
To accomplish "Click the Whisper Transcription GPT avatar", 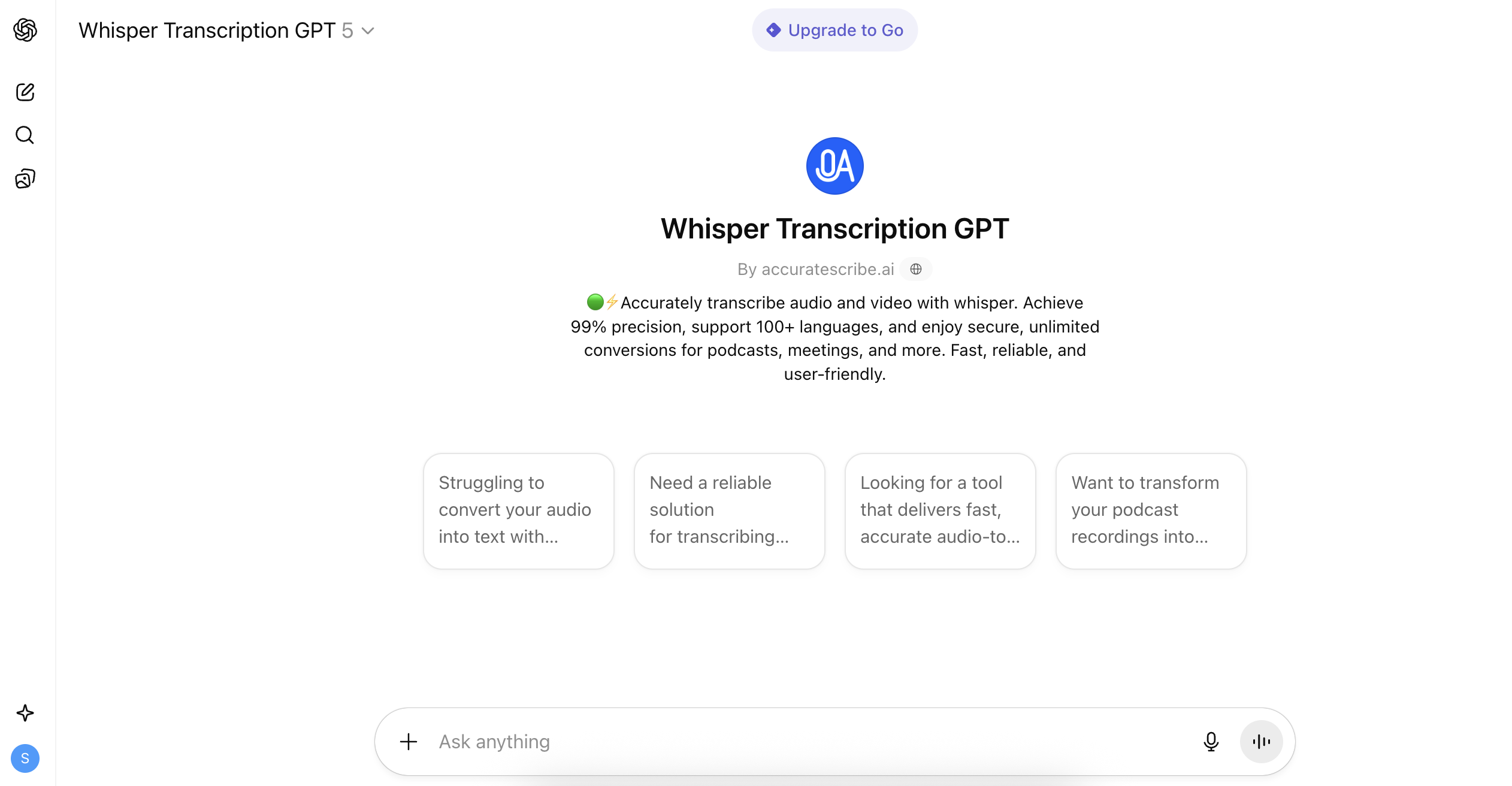I will click(x=834, y=165).
